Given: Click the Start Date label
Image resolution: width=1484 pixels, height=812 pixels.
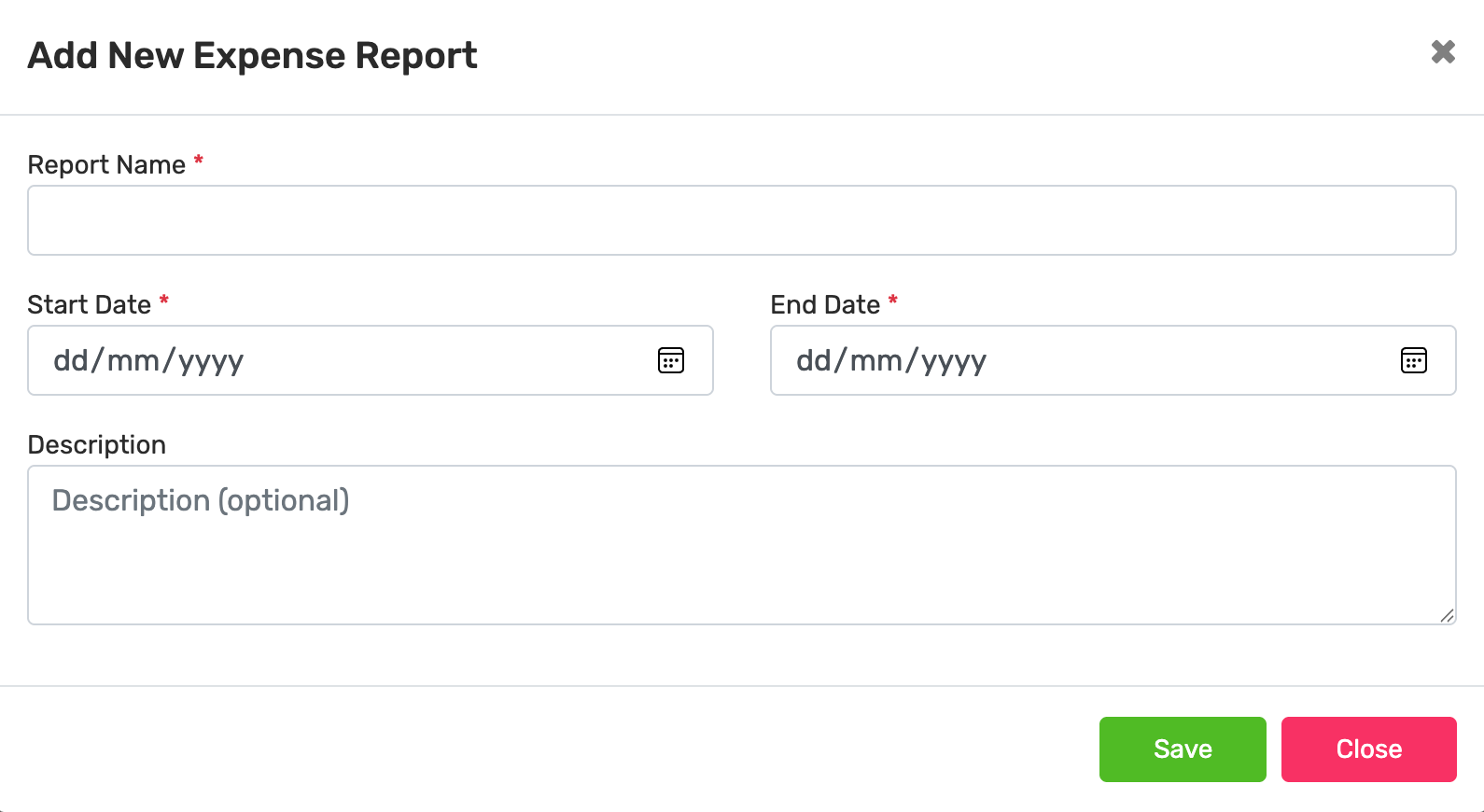Looking at the screenshot, I should coord(89,304).
